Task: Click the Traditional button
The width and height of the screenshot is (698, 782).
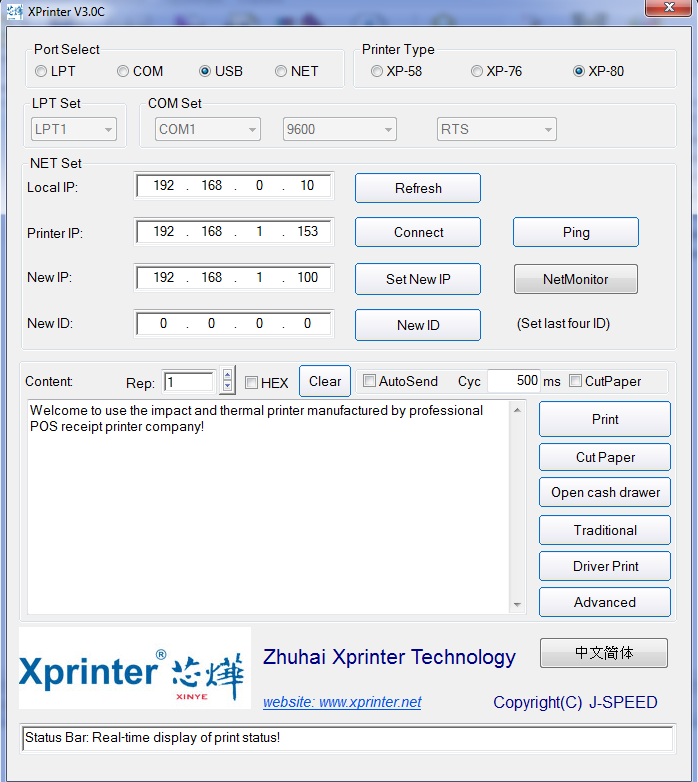Action: point(605,530)
